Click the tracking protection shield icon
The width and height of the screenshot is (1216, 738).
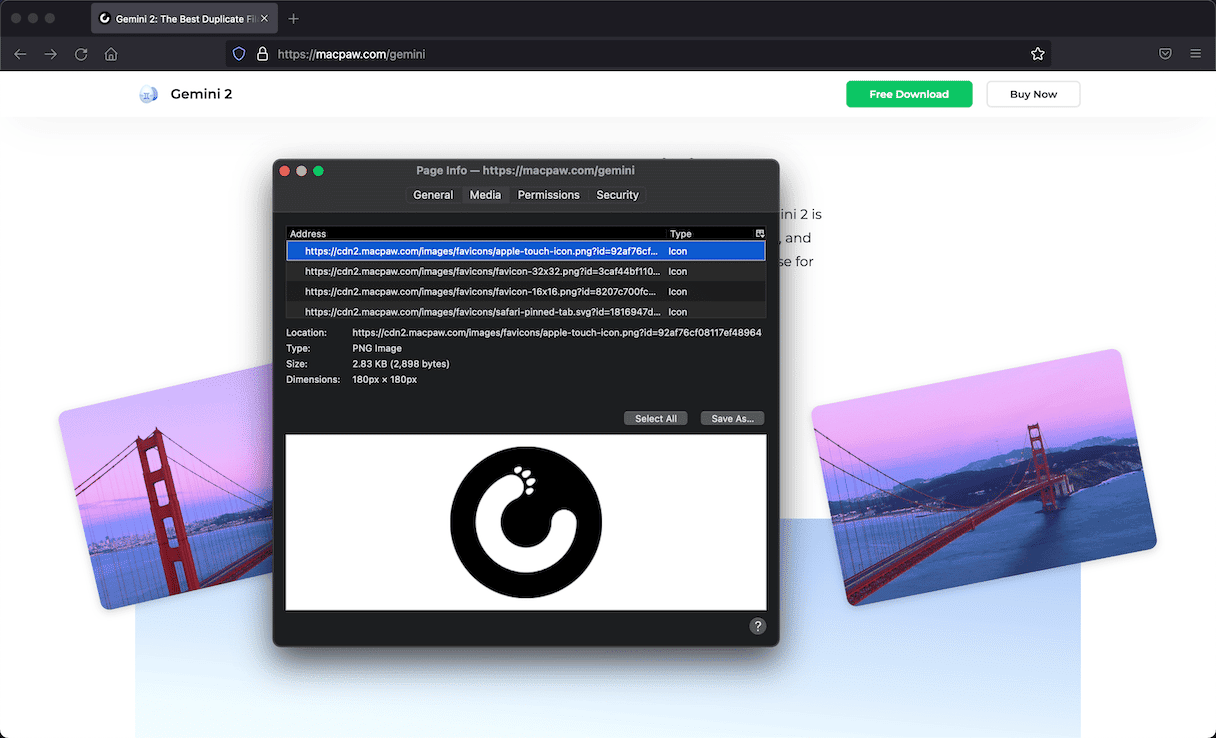(239, 54)
